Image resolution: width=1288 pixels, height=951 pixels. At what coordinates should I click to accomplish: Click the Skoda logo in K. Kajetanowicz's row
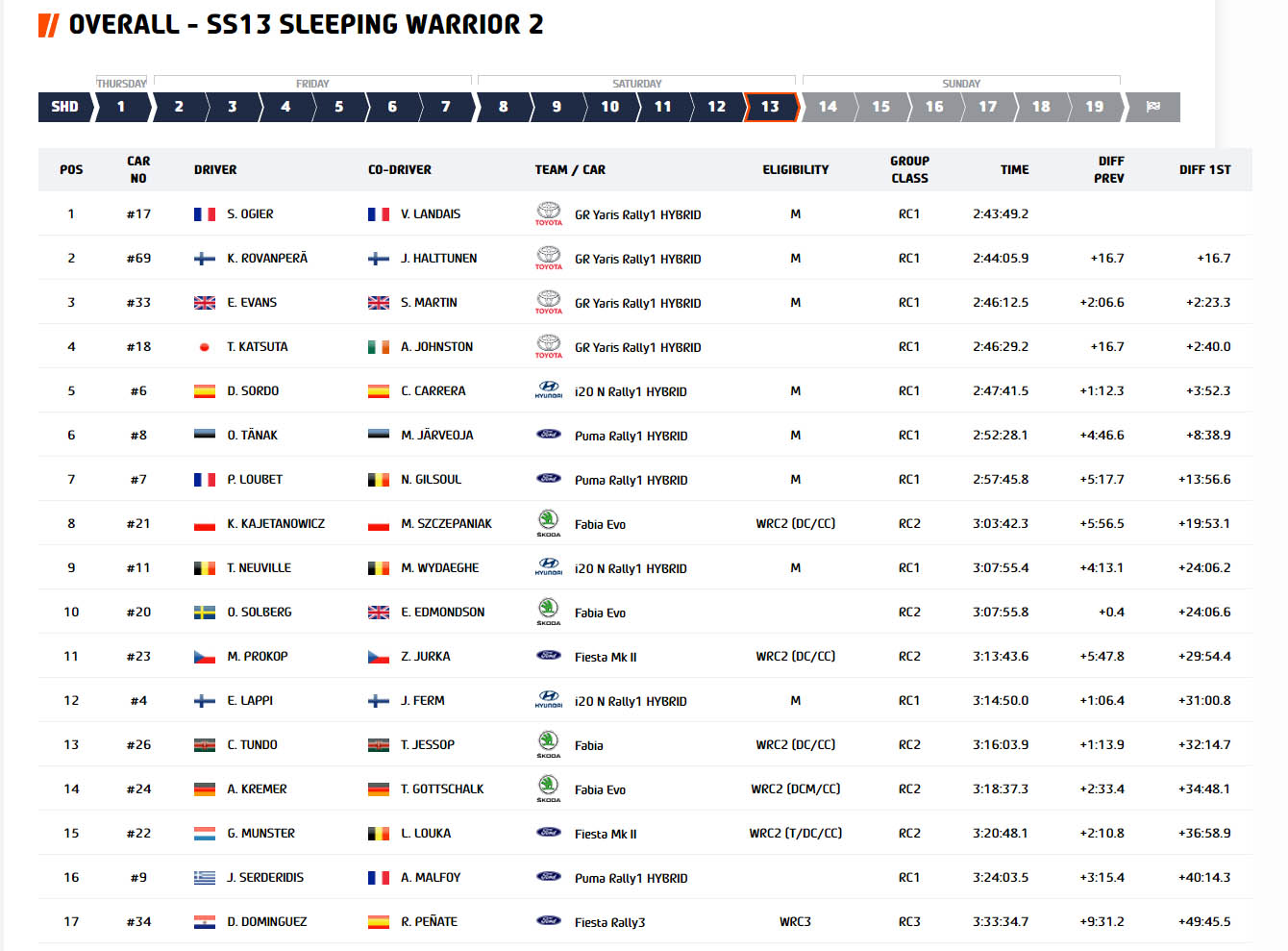pos(549,523)
